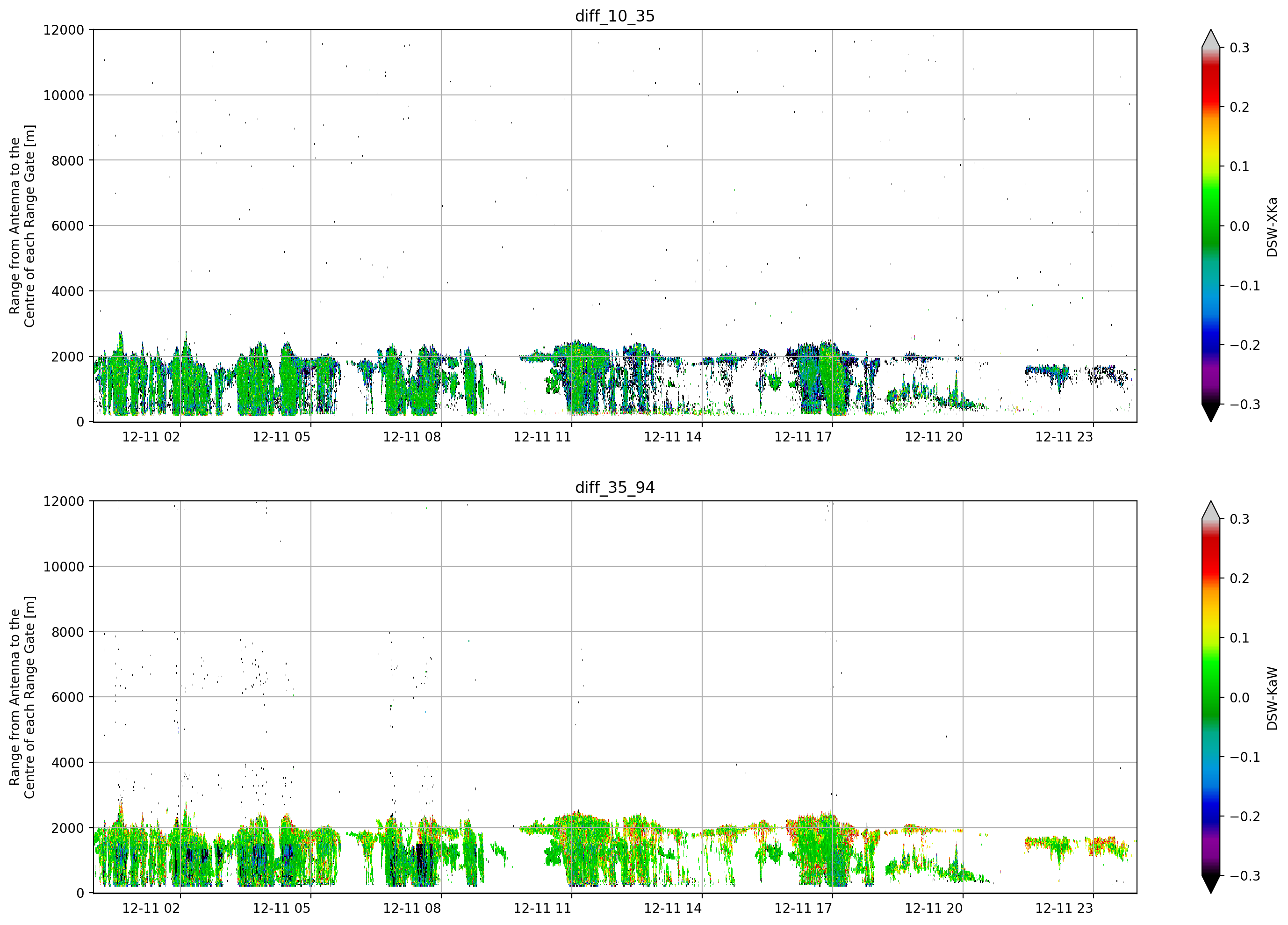The width and height of the screenshot is (1288, 925).
Task: Click the −0.2 tick on DSW-KaW colorbar
Action: click(x=1245, y=817)
